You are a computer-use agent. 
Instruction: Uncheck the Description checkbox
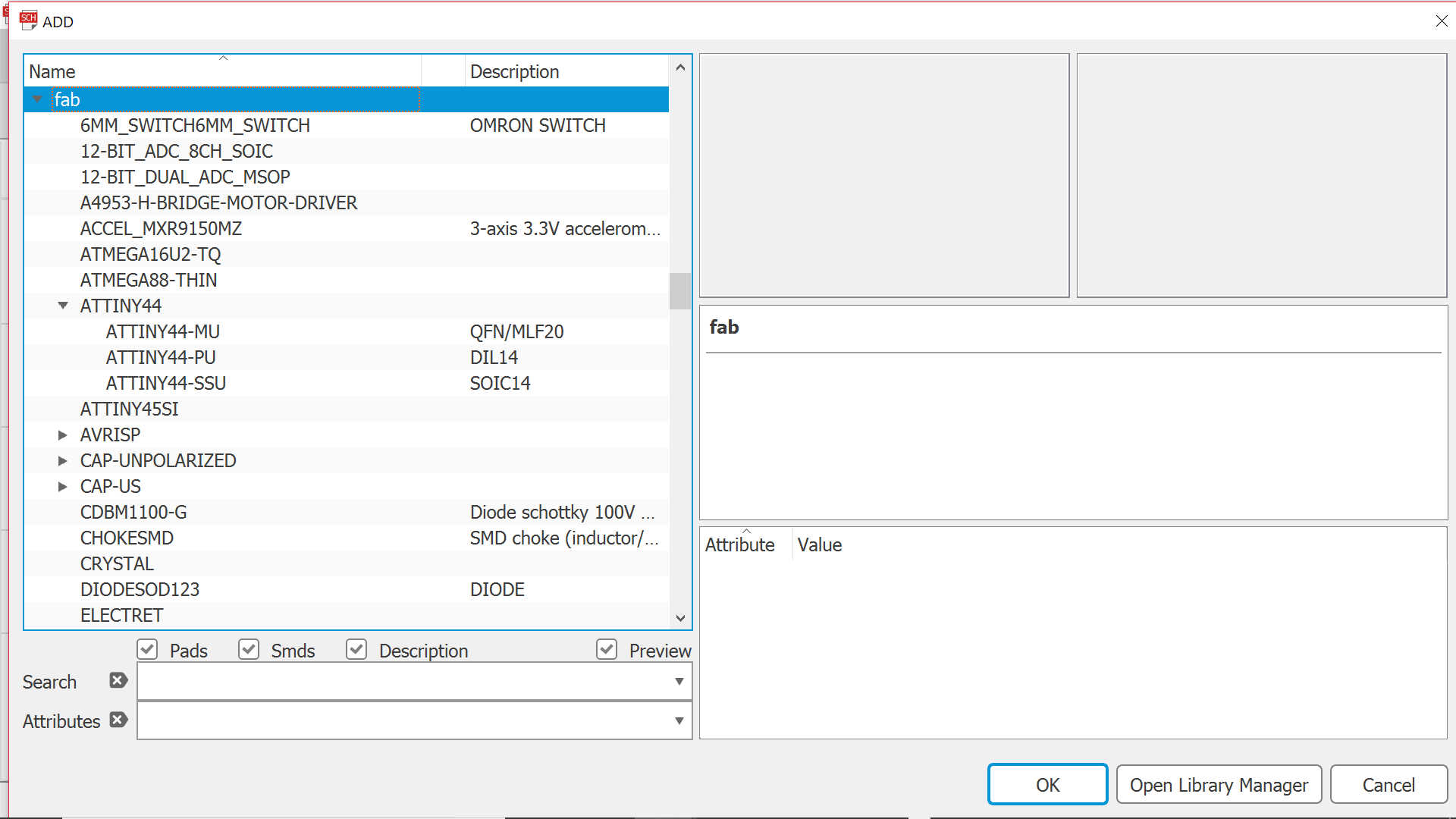tap(356, 650)
